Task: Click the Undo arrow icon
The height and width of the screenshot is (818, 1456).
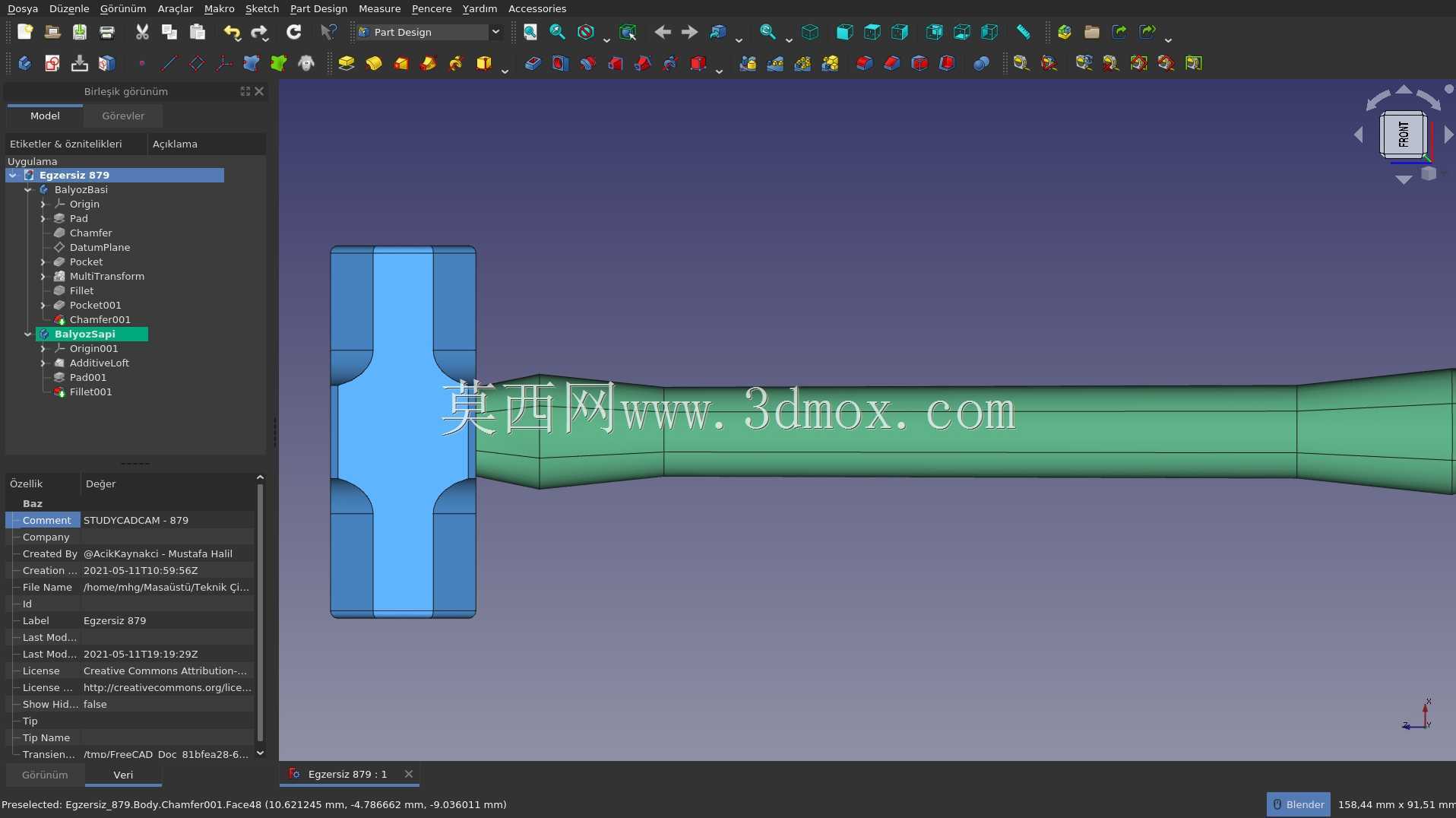Action: 232,32
